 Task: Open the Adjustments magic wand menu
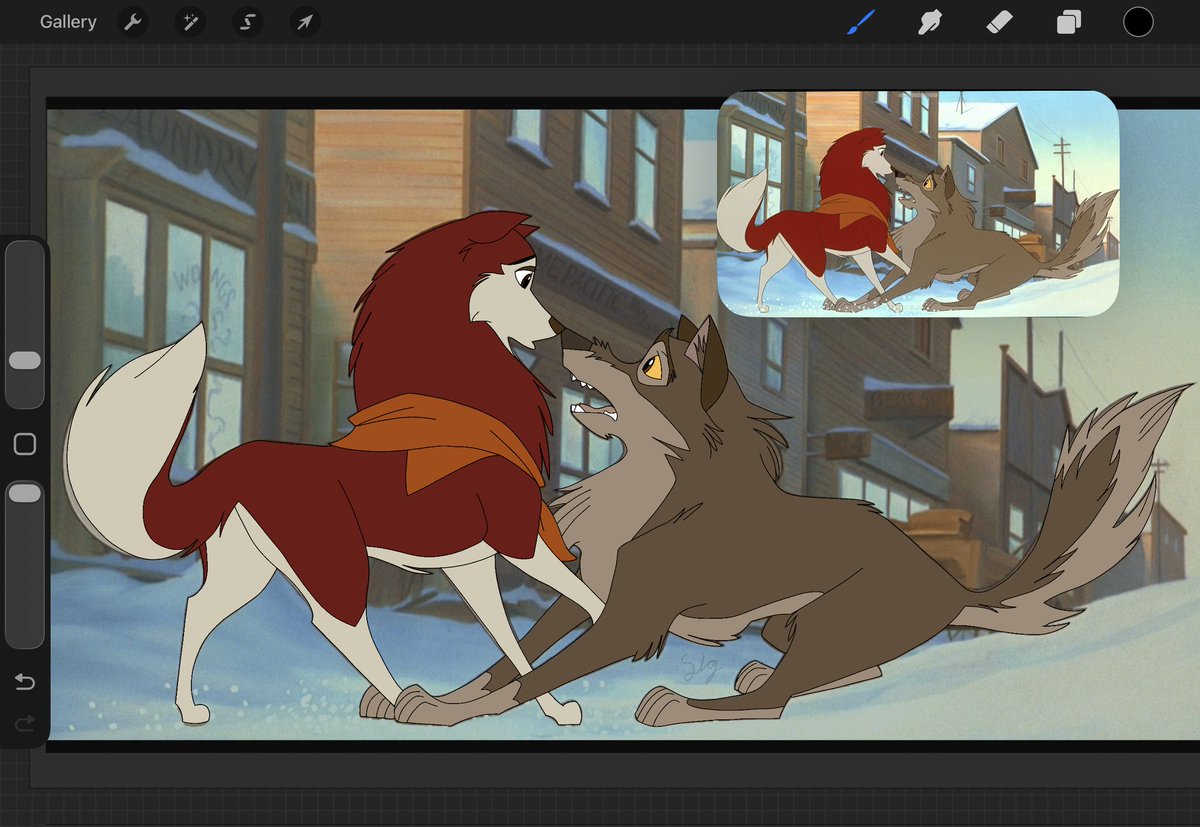pos(190,22)
